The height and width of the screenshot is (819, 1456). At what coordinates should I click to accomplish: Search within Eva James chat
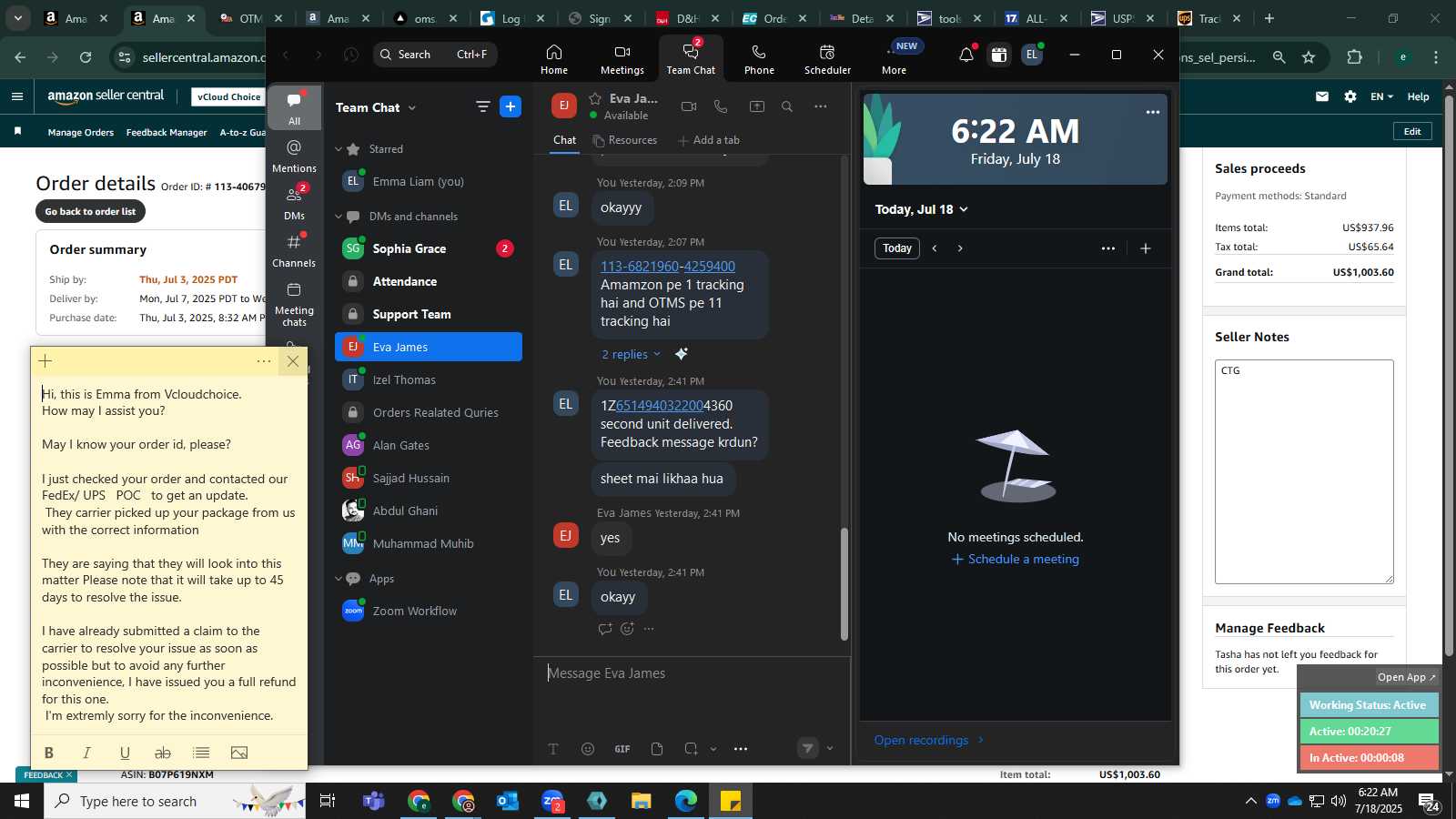tap(787, 106)
